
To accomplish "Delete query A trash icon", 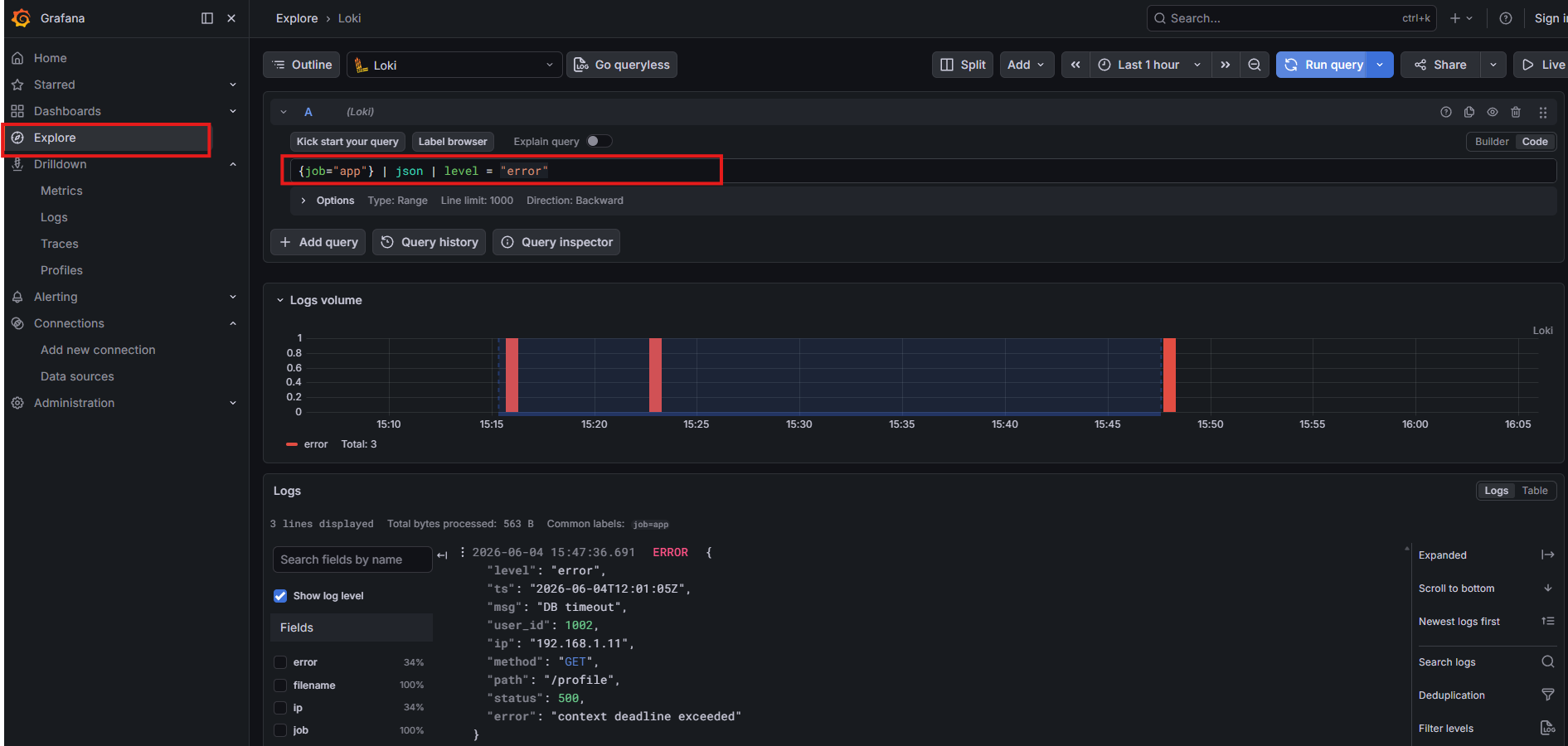I will (x=1516, y=112).
